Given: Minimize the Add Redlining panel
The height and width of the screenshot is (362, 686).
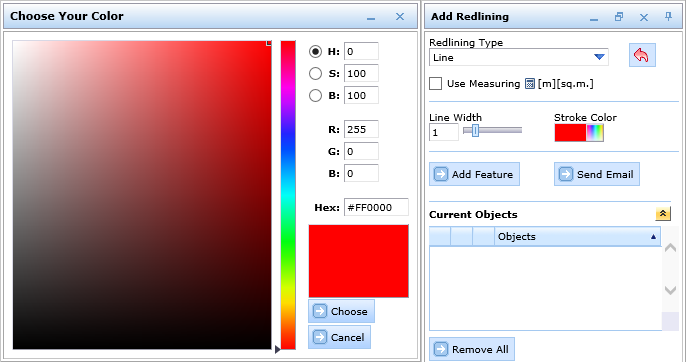Looking at the screenshot, I should pos(594,19).
